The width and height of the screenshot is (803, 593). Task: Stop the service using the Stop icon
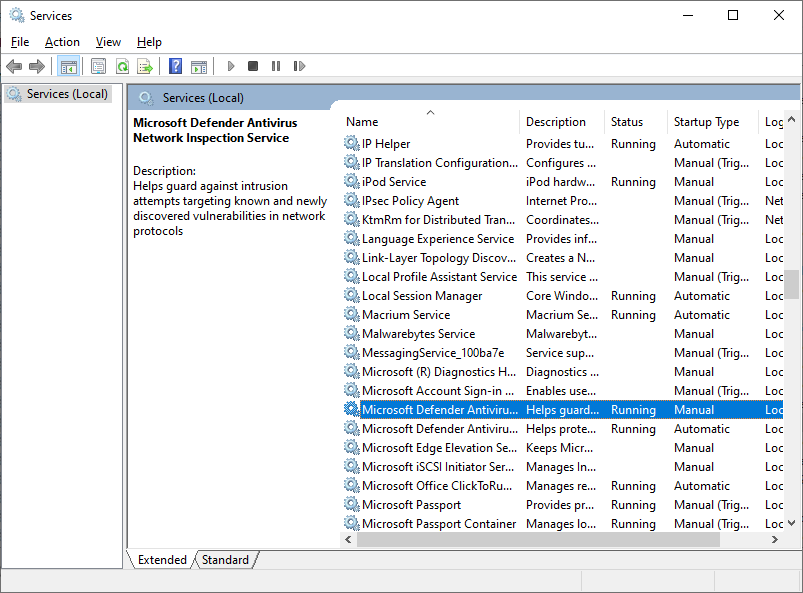click(253, 67)
